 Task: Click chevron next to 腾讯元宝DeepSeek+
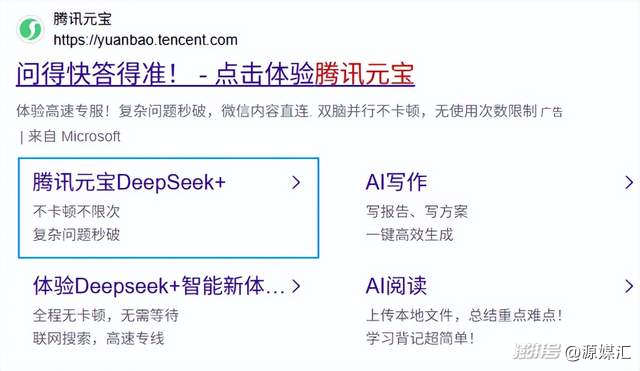coord(296,182)
